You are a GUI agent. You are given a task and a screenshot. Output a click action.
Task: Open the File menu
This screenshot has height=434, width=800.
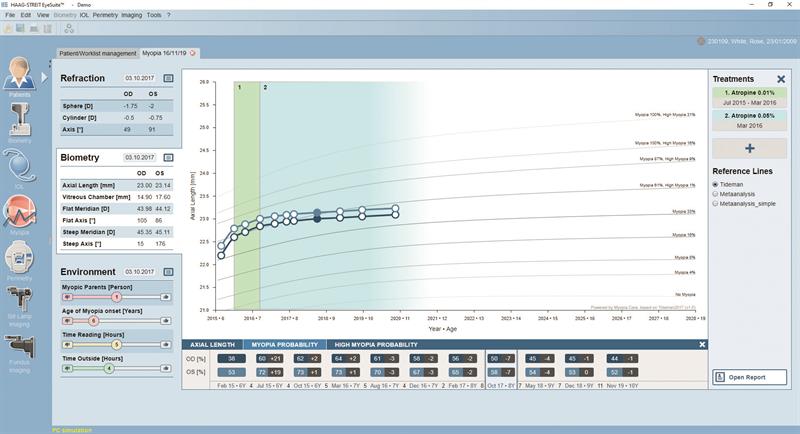pos(10,15)
